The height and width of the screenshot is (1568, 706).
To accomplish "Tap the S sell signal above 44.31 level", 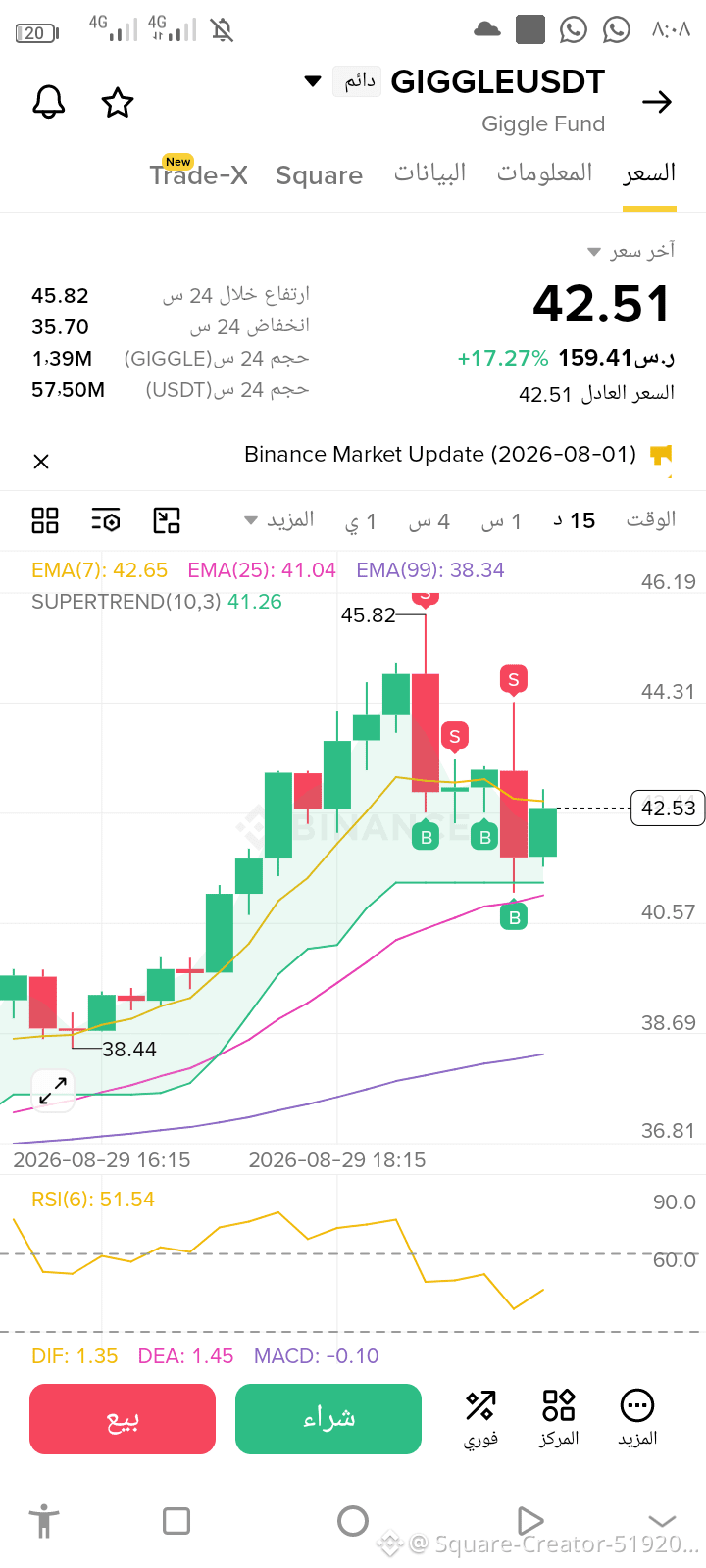I will point(514,679).
